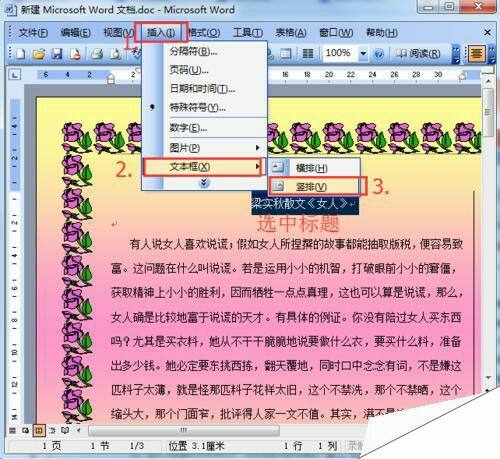This screenshot has width=500, height=459.
Task: Close the document with the menu bar X
Action: [487, 32]
